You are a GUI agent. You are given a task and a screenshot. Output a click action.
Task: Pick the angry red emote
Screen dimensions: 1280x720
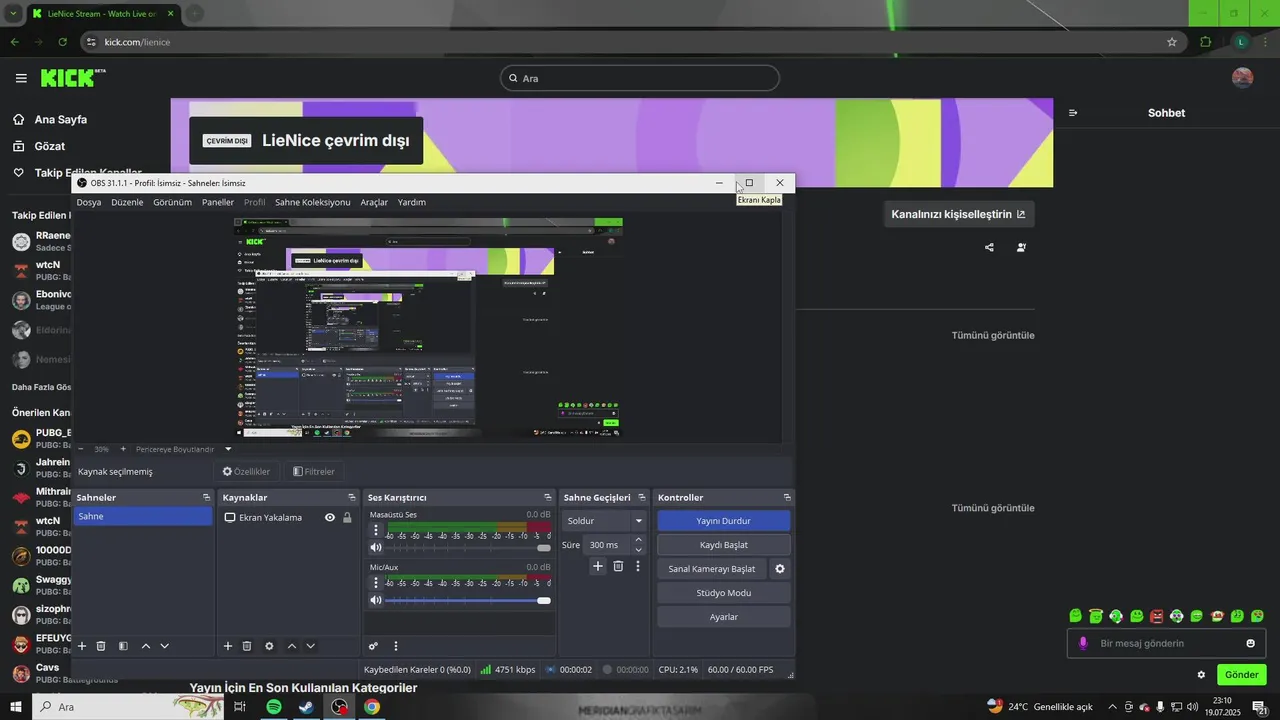[x=1156, y=616]
